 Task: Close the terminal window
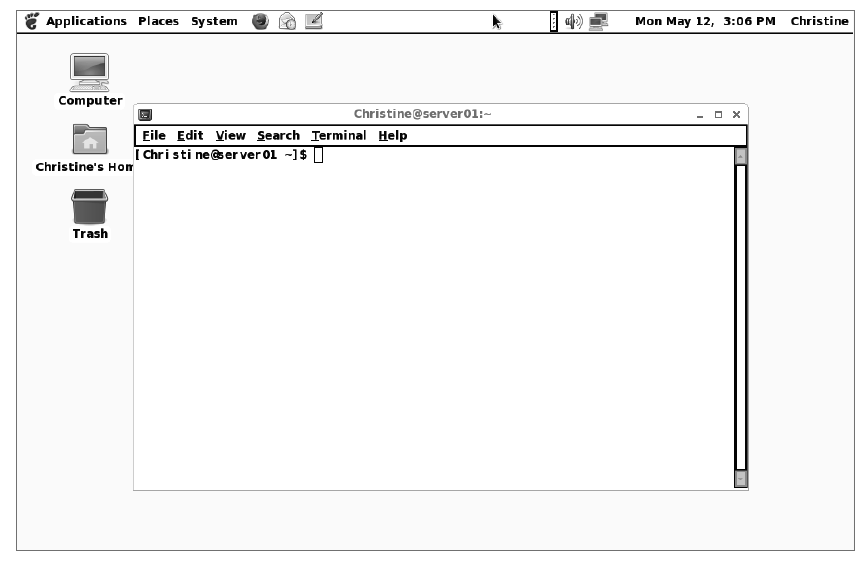tap(737, 114)
